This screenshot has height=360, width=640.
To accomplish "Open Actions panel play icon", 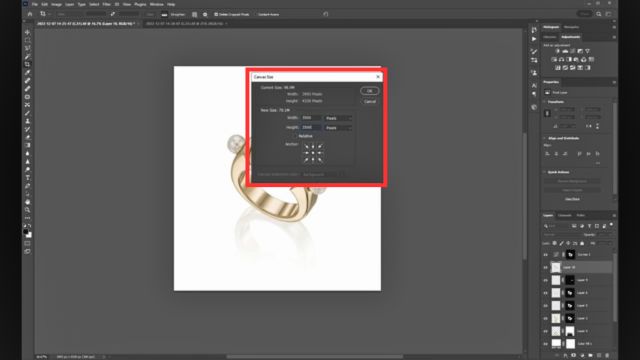I will coord(534,39).
